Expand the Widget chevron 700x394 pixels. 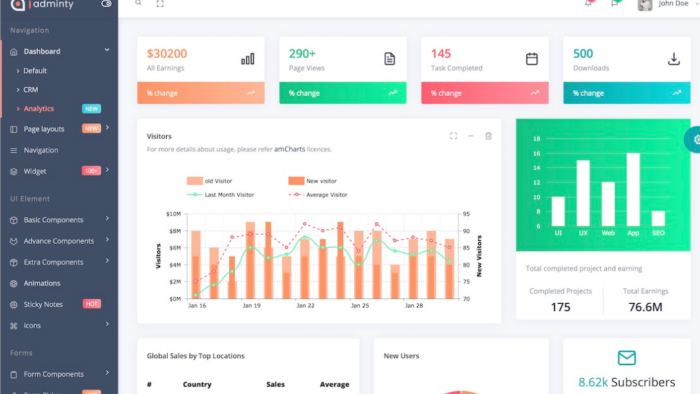[x=107, y=170]
